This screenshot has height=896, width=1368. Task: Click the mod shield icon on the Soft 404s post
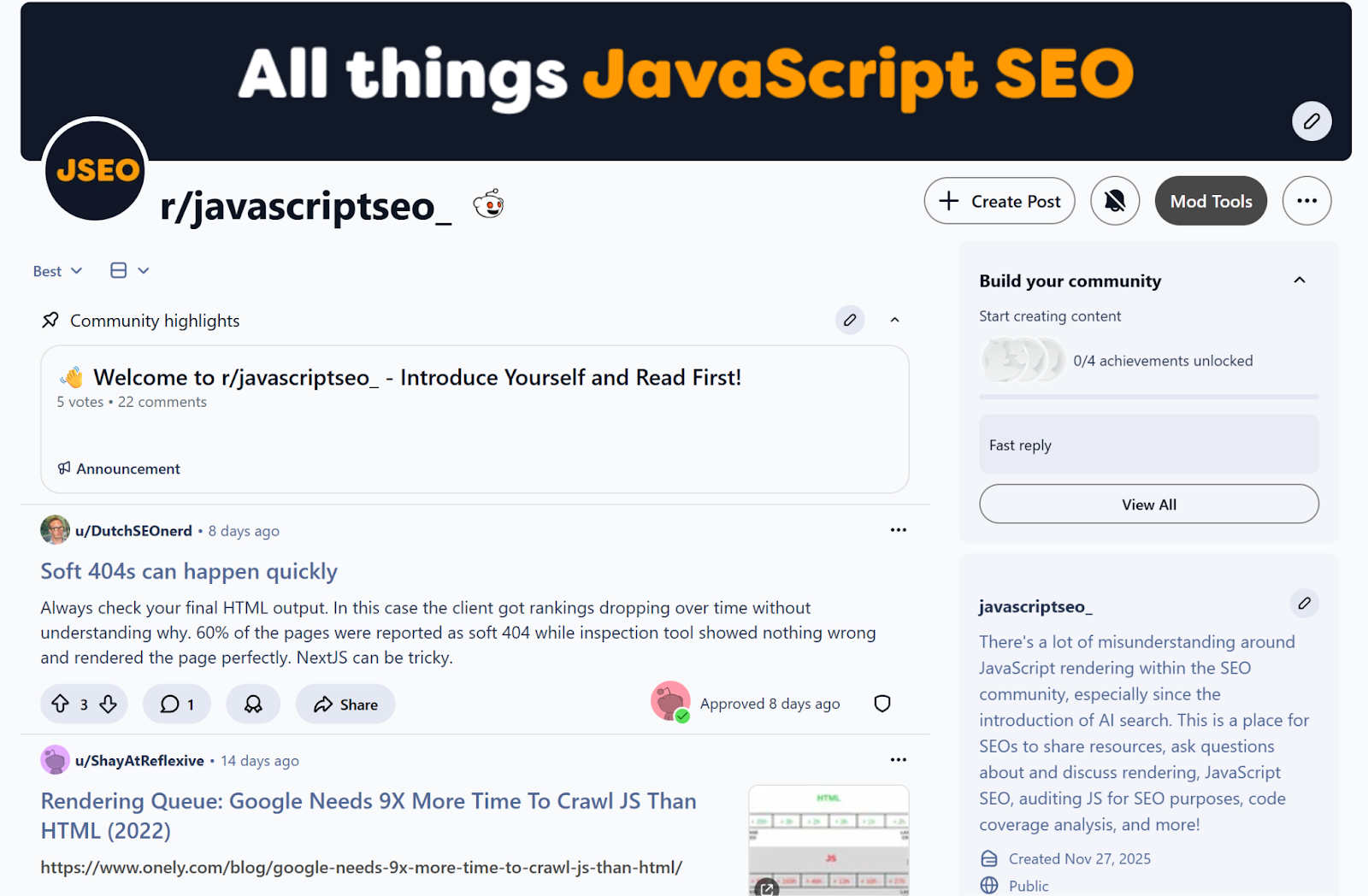pos(882,703)
